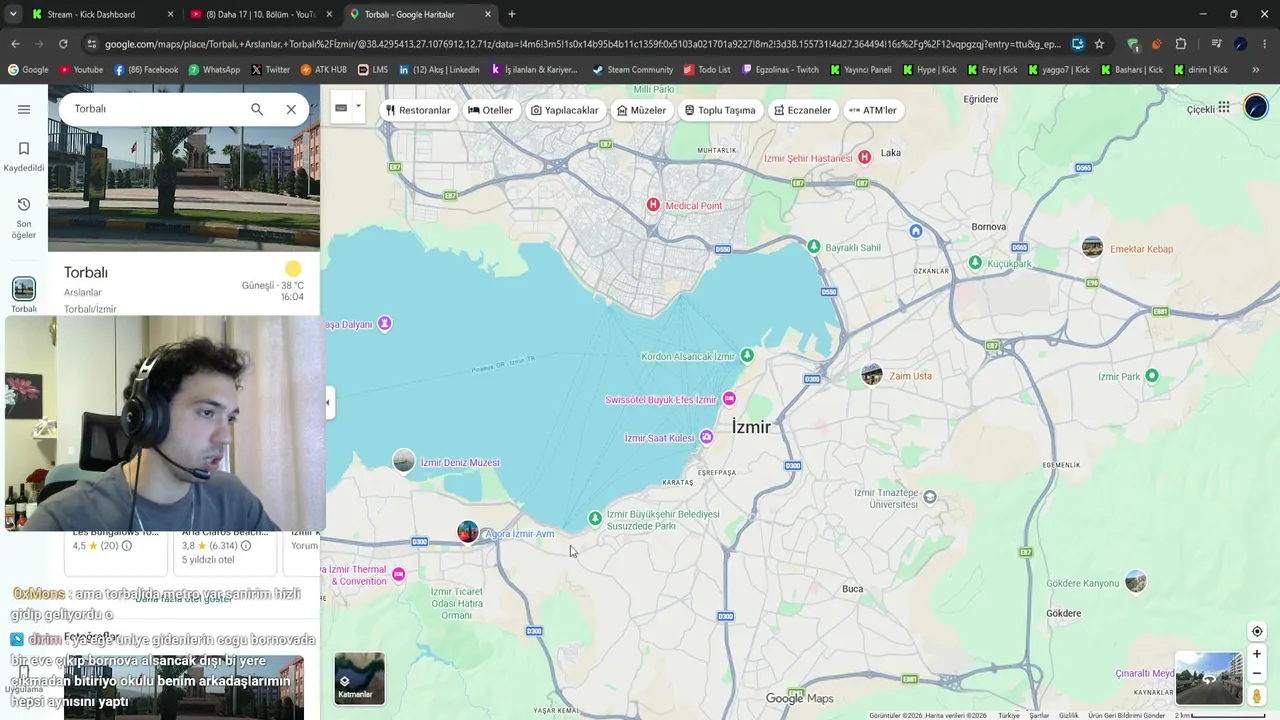
Task: Open the Steam Community bookmark
Action: point(632,70)
